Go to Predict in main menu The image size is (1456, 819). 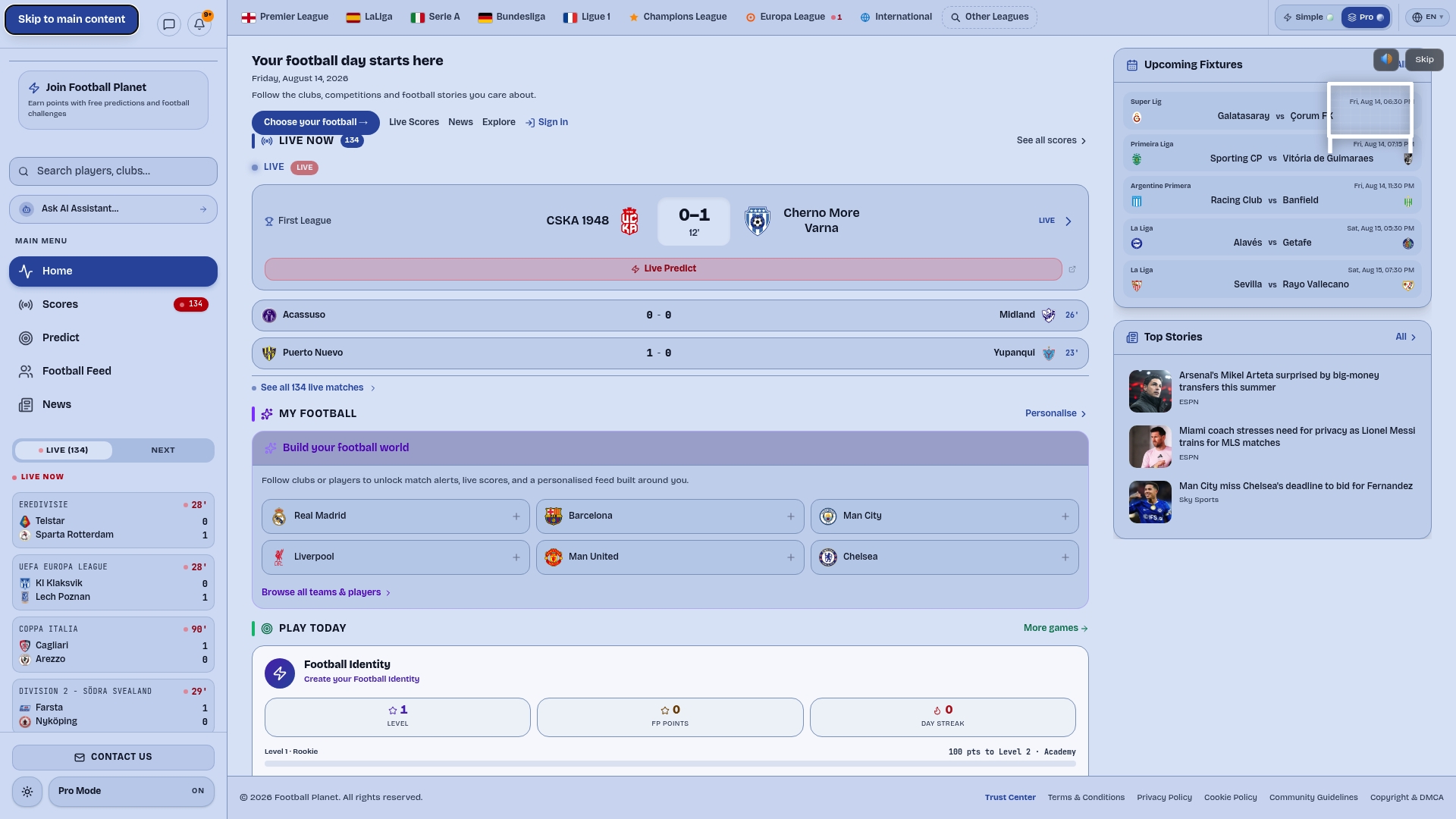coord(113,338)
